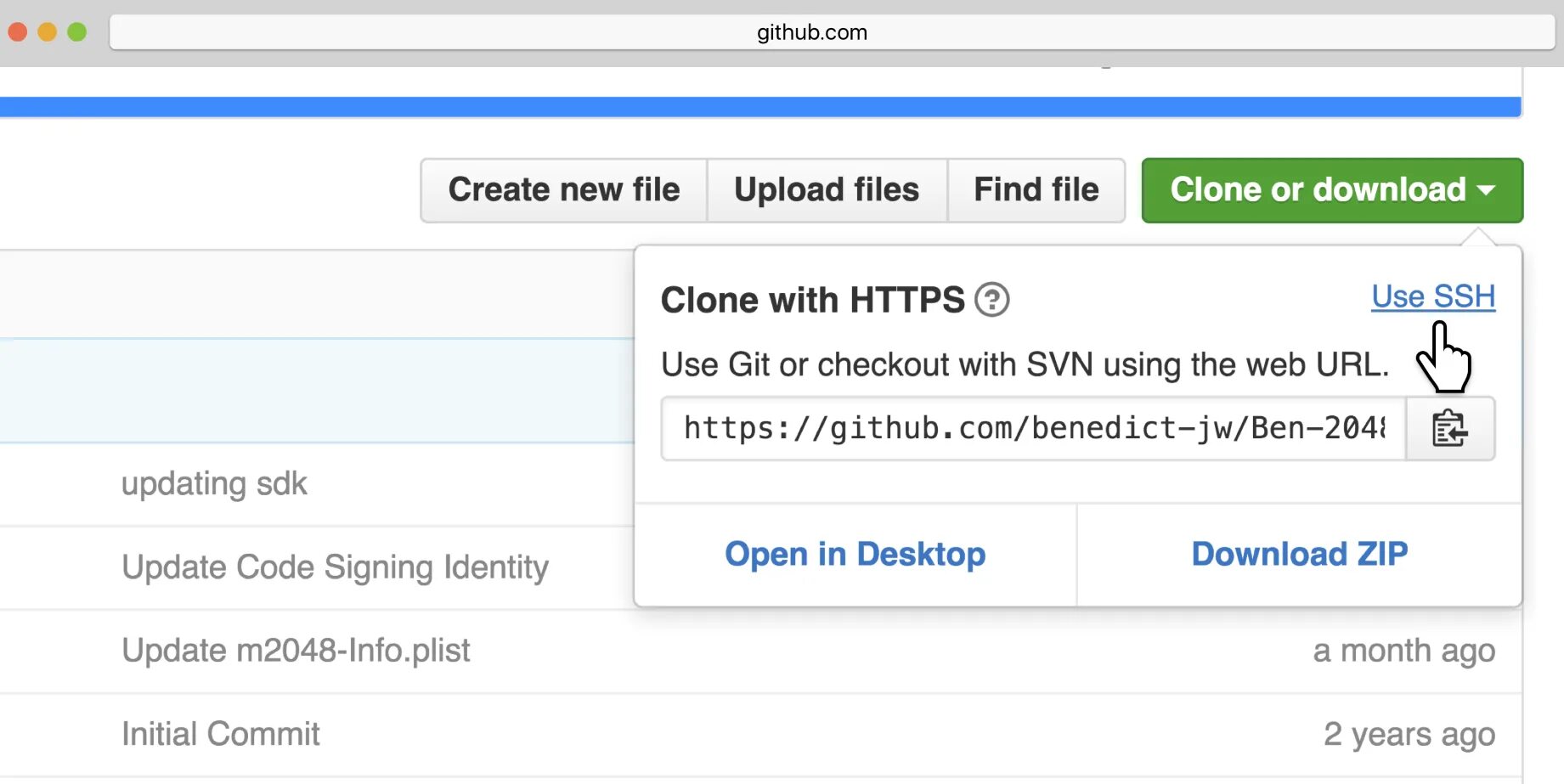Click the github.com address bar
This screenshot has height=784, width=1564.
pyautogui.click(x=833, y=32)
